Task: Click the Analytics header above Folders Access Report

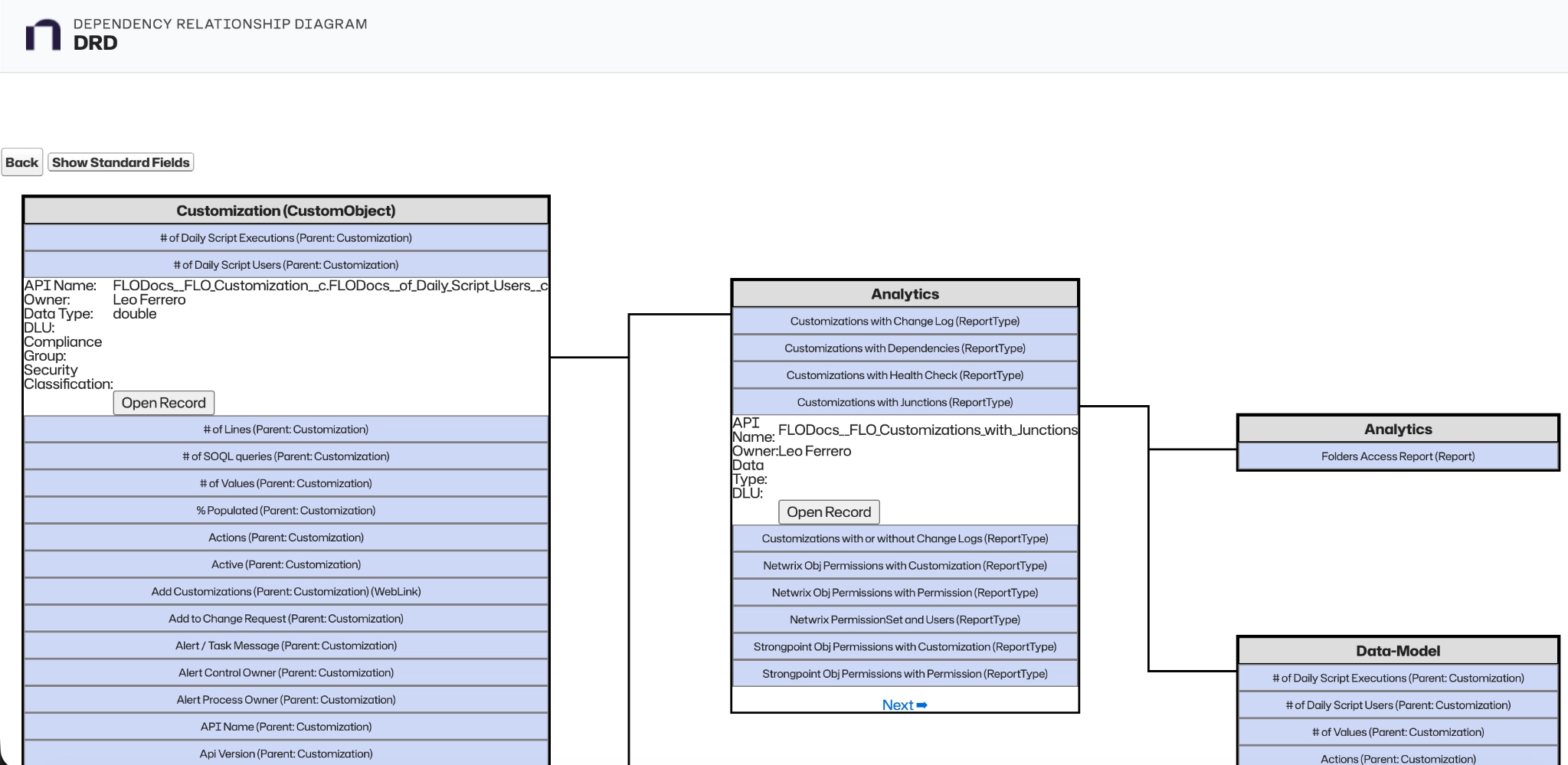Action: (x=1396, y=429)
